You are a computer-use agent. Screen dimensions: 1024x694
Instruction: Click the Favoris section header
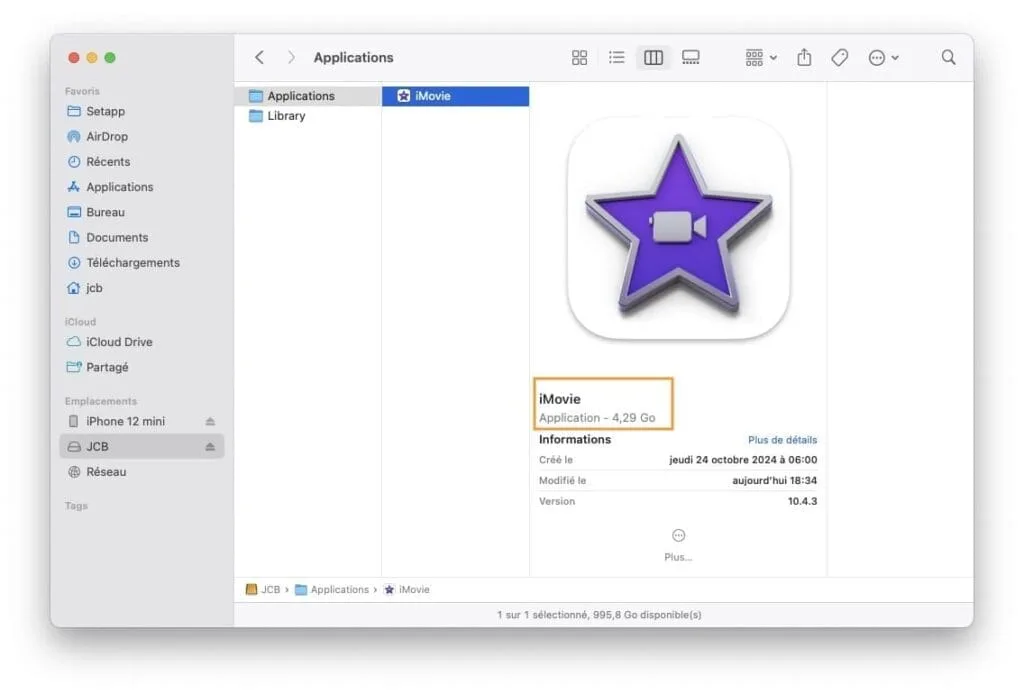pos(82,91)
